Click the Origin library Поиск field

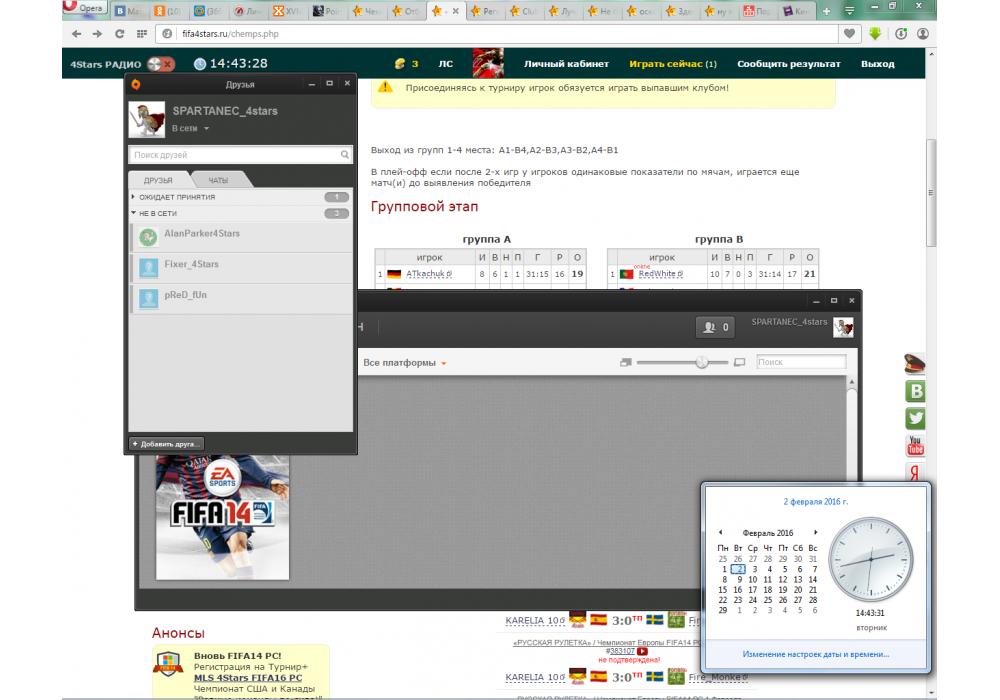tap(801, 362)
